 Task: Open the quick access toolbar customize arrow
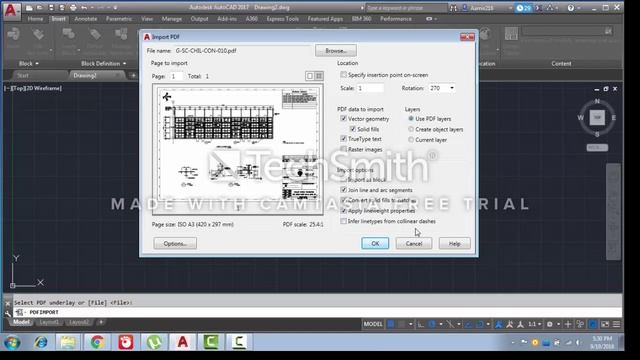point(116,8)
